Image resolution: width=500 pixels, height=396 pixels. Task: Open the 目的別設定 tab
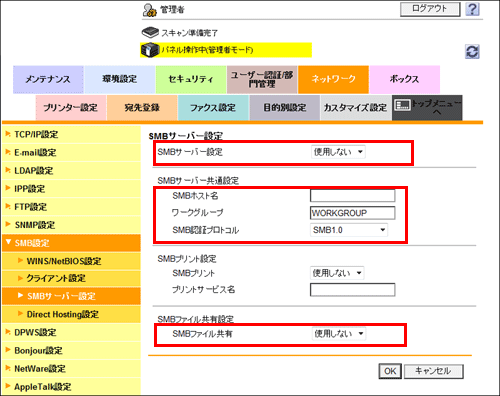tap(285, 108)
